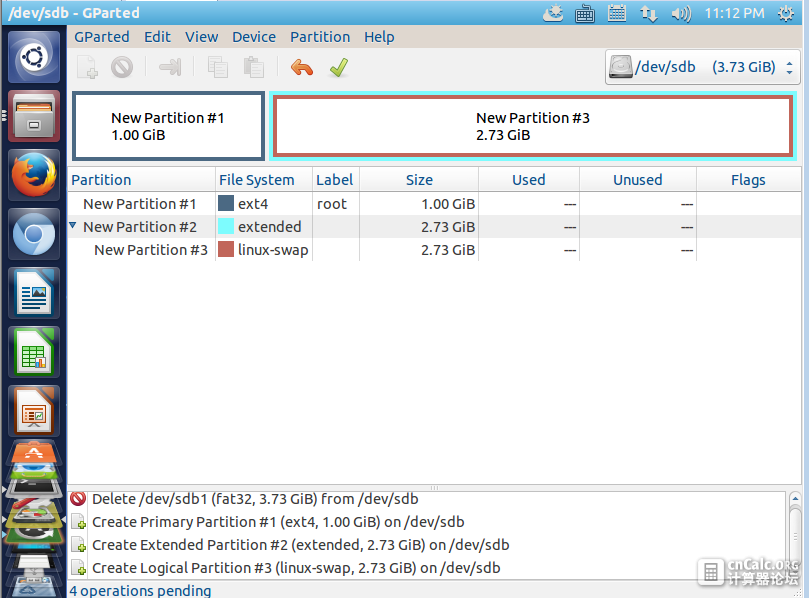Click the icon beside Create Primary Partition #1
The width and height of the screenshot is (809, 598).
pyautogui.click(x=78, y=522)
